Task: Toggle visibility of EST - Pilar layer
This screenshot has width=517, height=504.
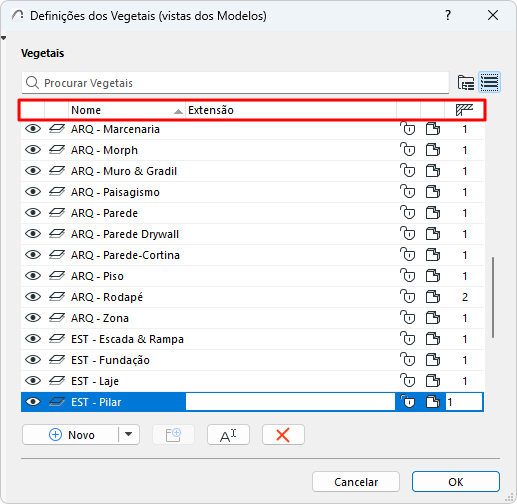Action: [33, 402]
